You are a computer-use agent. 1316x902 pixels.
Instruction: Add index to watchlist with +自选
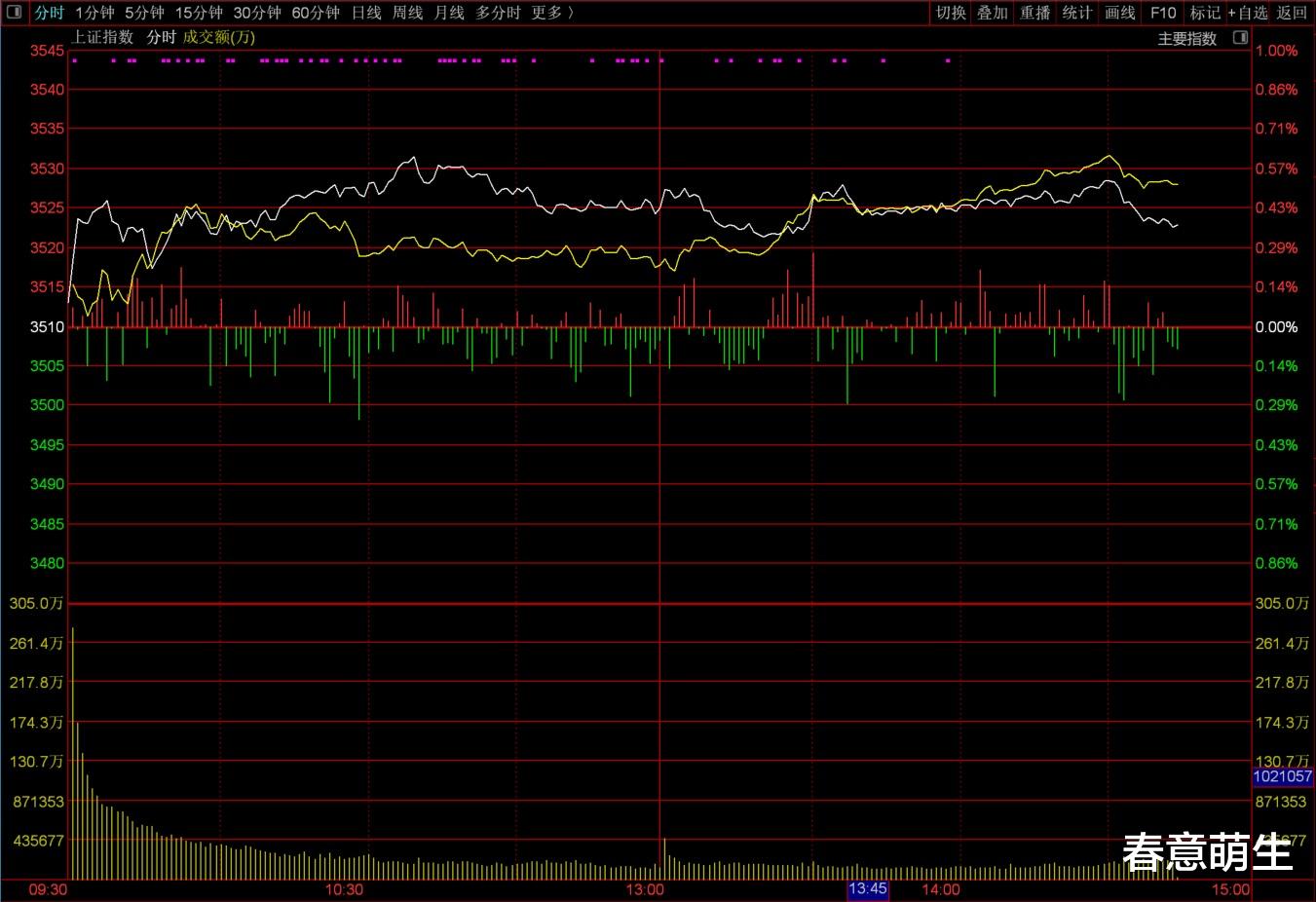click(1248, 13)
